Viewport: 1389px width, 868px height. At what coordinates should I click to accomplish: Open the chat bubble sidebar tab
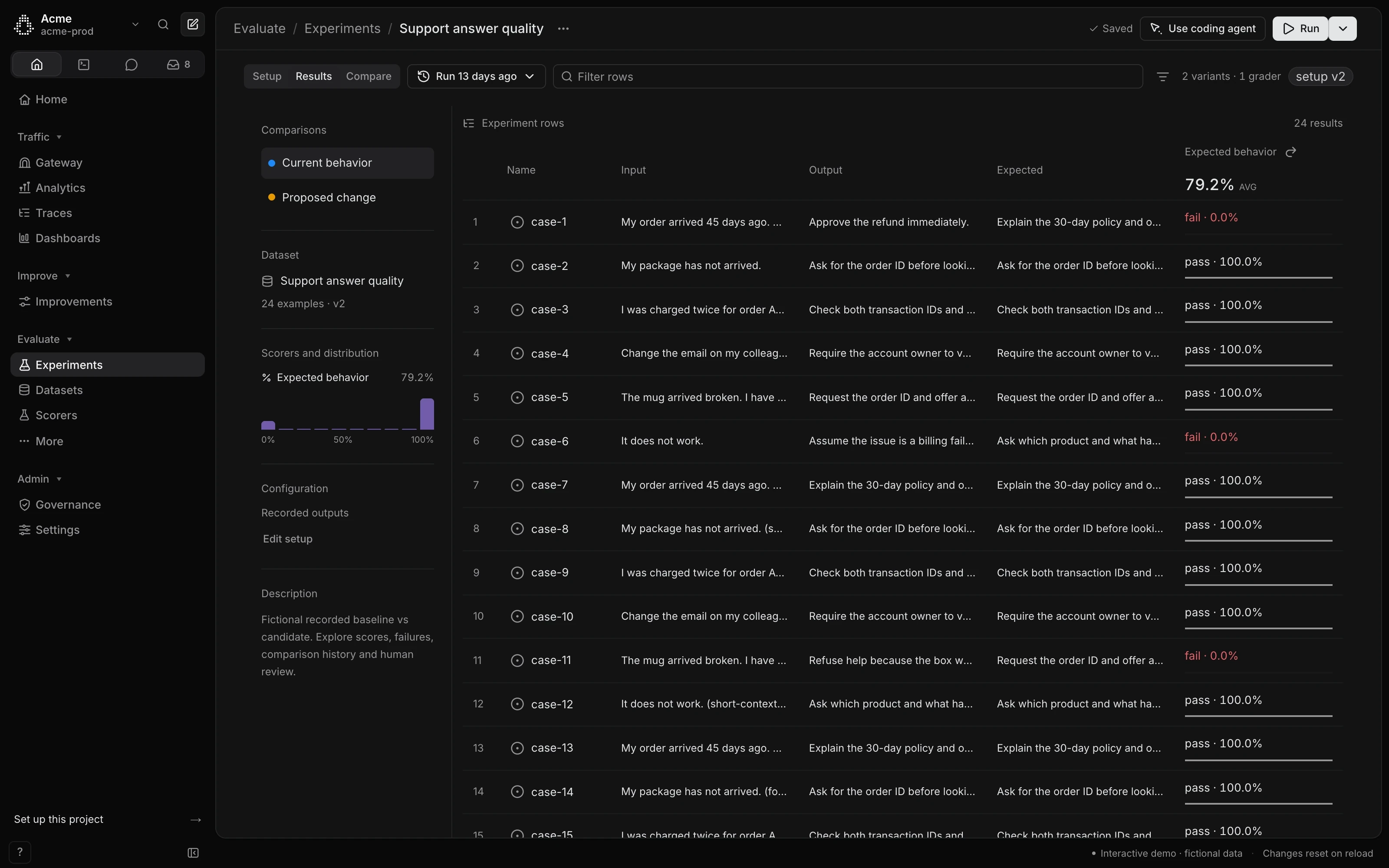tap(132, 64)
